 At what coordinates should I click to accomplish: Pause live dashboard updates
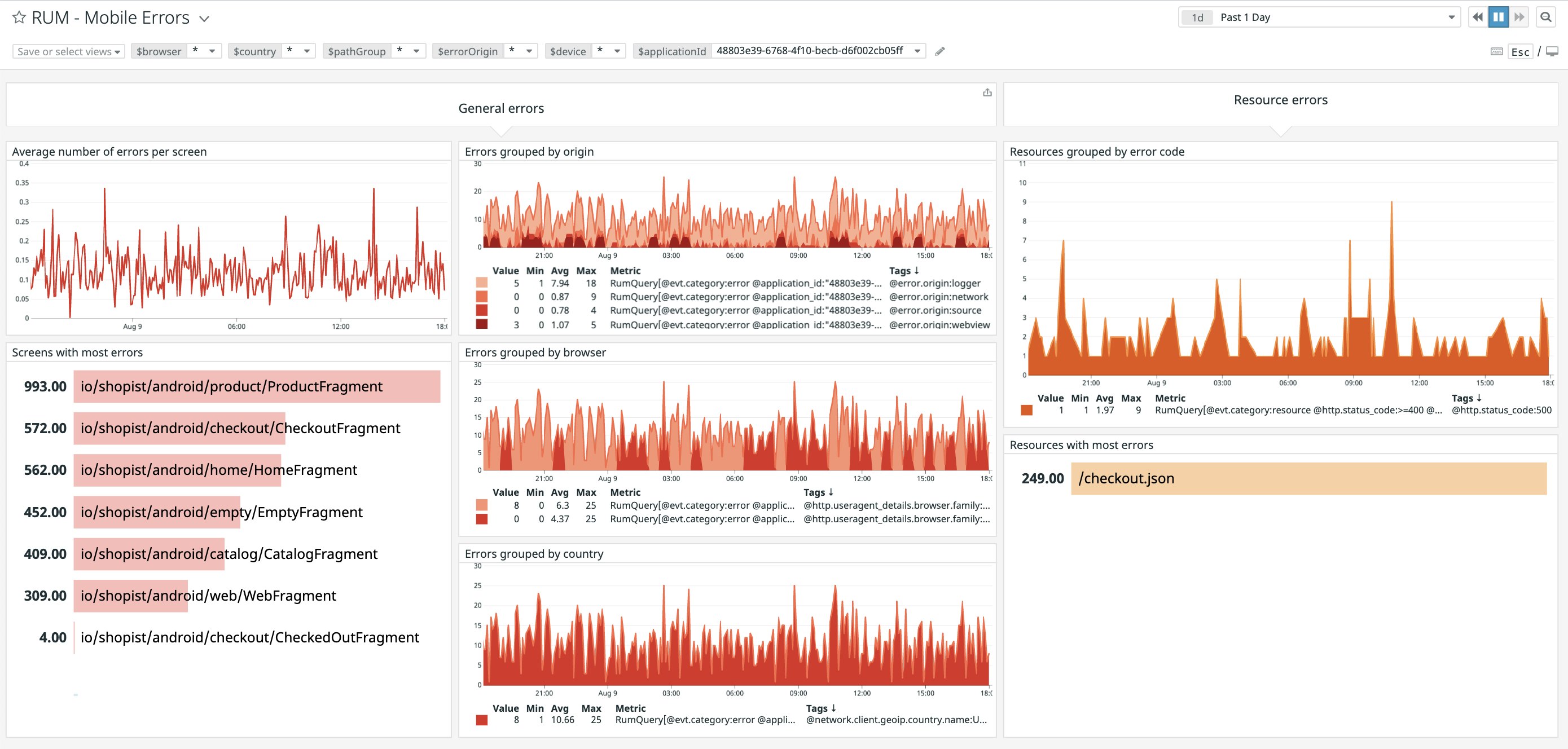pyautogui.click(x=1498, y=17)
